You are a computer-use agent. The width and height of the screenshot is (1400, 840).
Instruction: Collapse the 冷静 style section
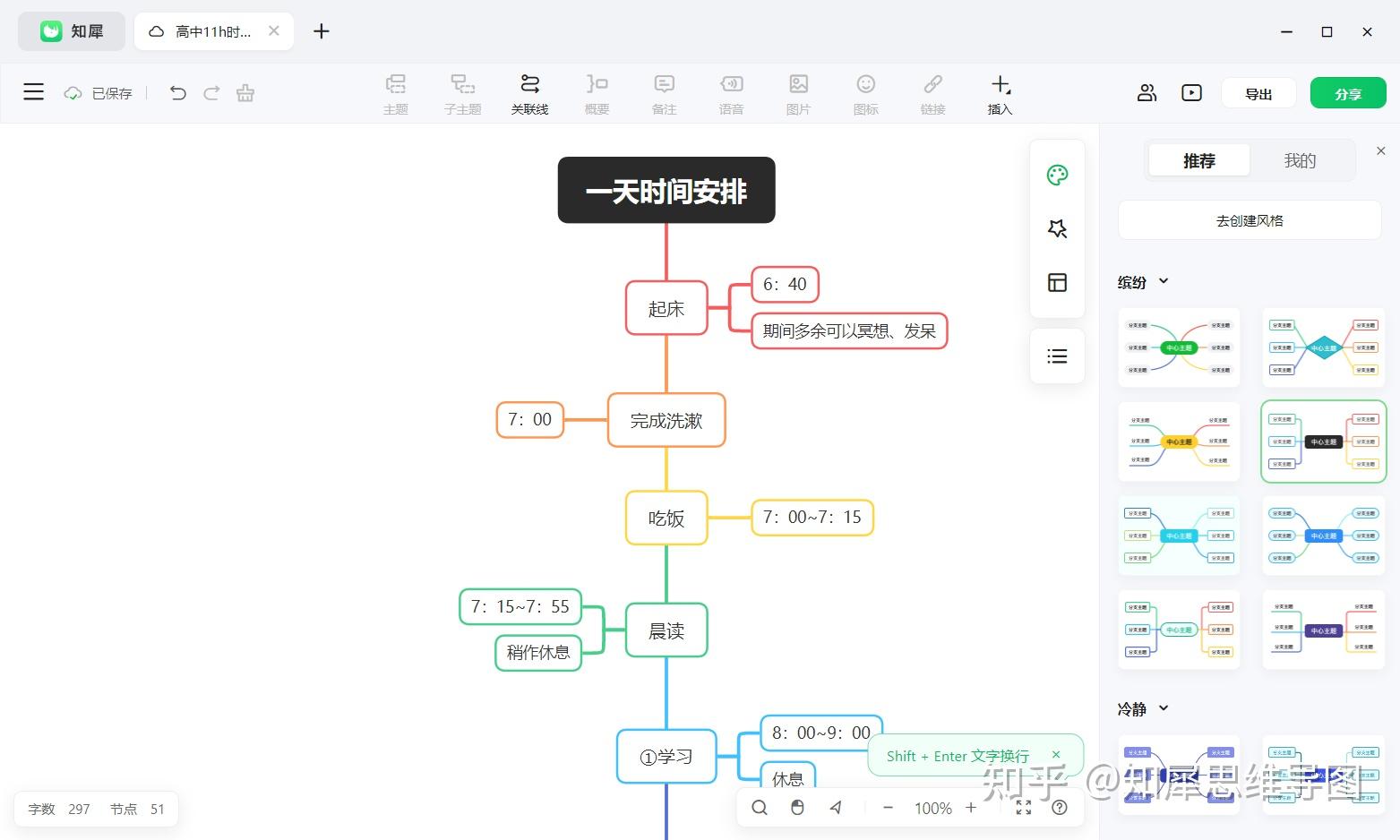tap(1165, 708)
